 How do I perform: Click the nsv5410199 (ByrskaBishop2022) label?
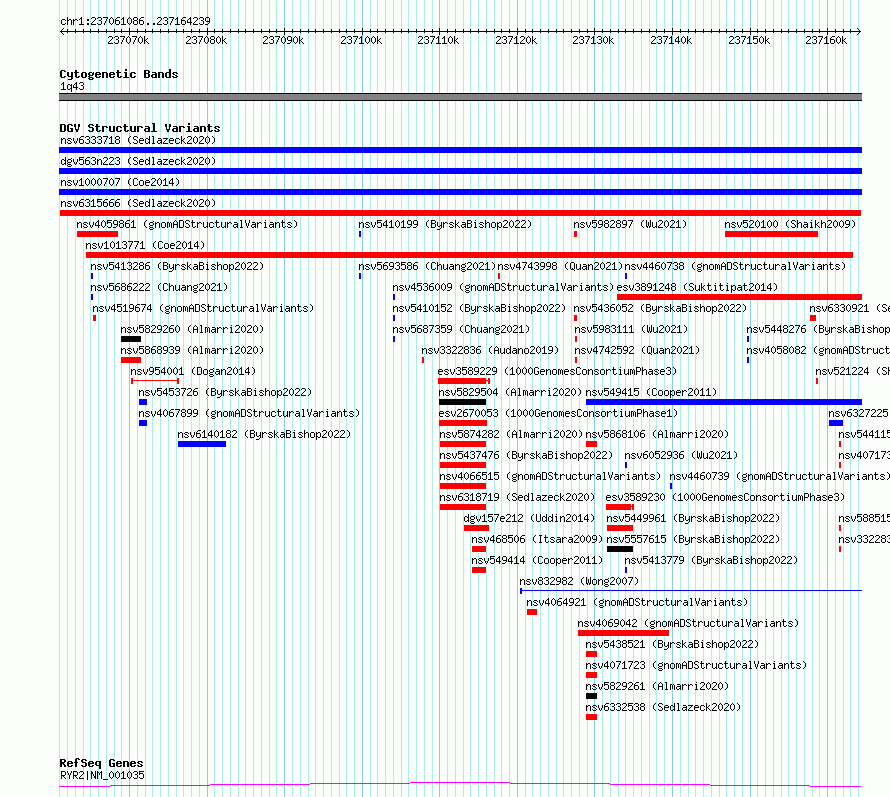[x=445, y=224]
